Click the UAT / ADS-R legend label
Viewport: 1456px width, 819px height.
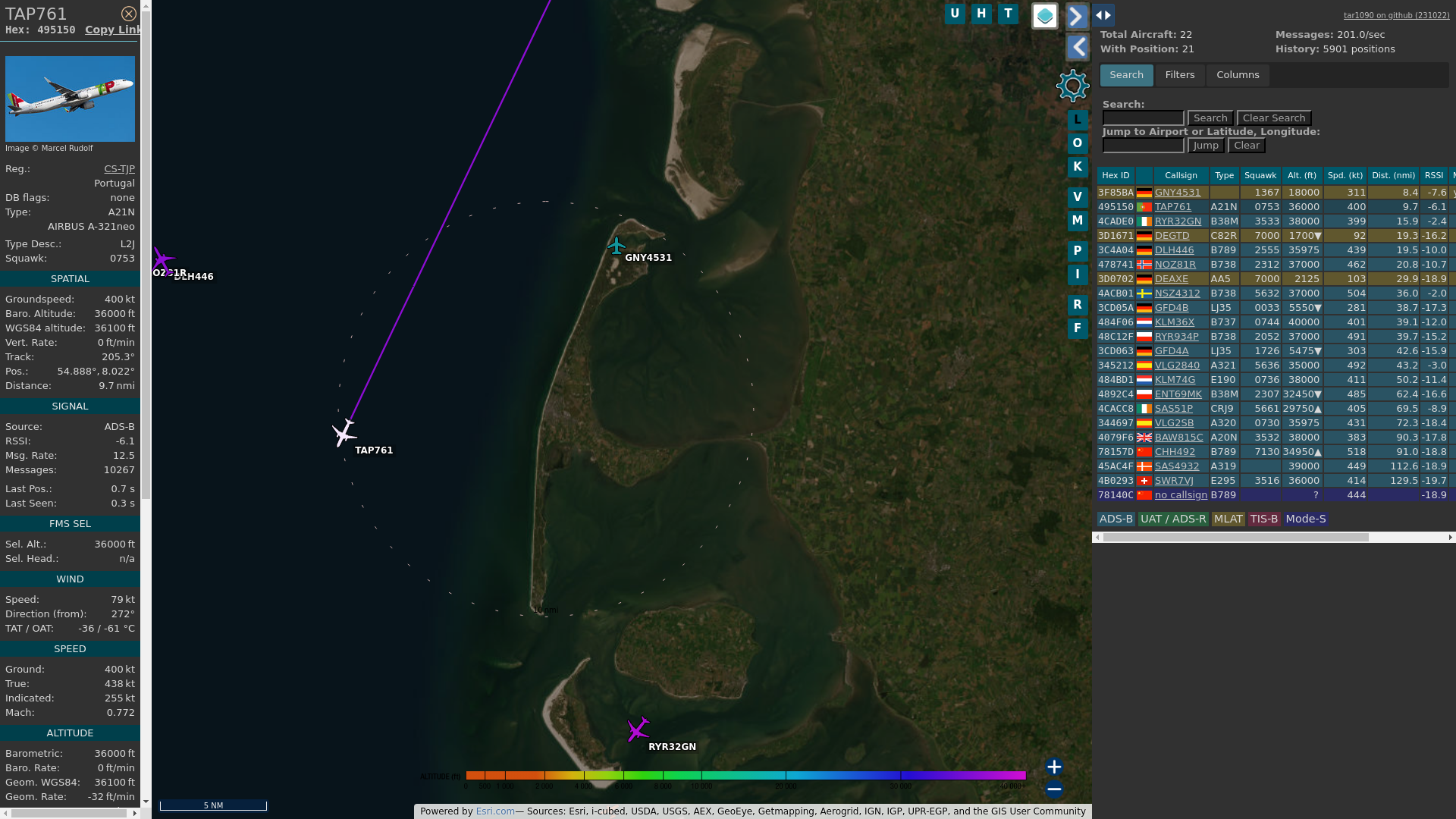pos(1172,519)
